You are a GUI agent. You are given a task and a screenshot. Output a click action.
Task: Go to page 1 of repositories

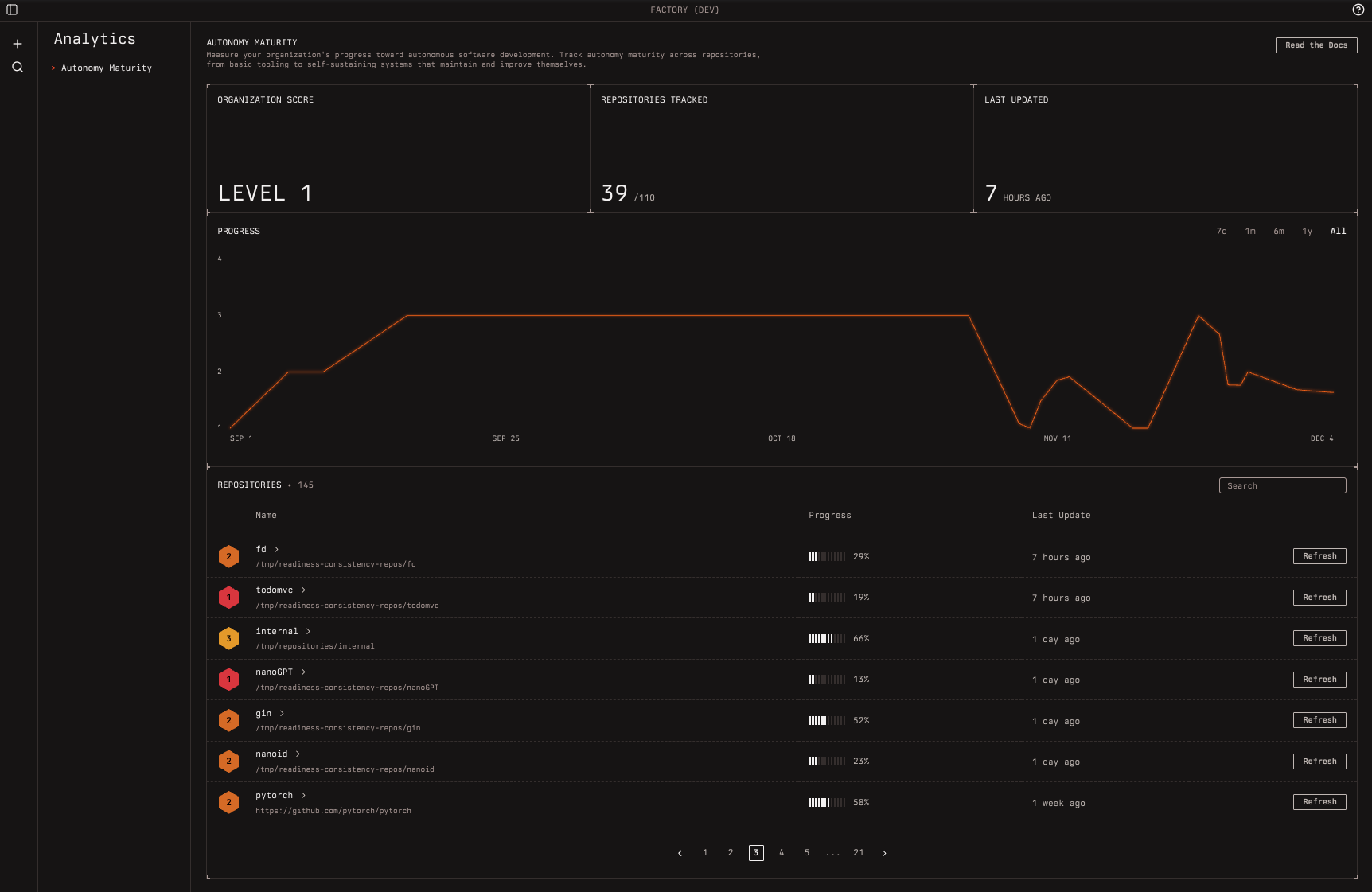point(705,853)
